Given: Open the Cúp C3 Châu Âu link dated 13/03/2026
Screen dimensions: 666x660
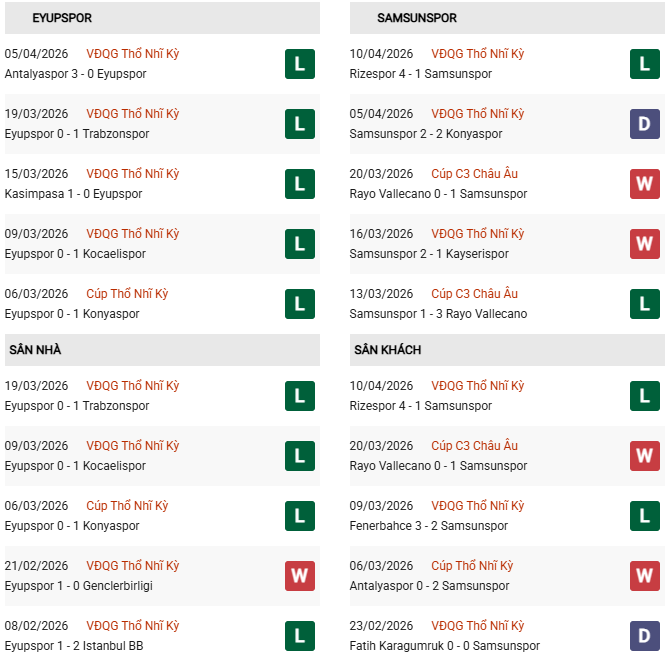Looking at the screenshot, I should 474,294.
